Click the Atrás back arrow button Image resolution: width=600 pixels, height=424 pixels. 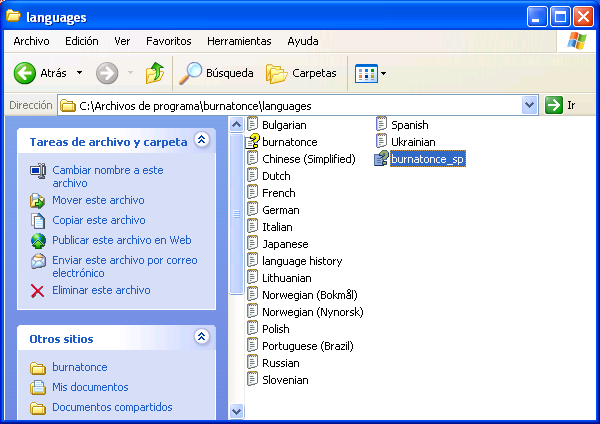tap(26, 73)
